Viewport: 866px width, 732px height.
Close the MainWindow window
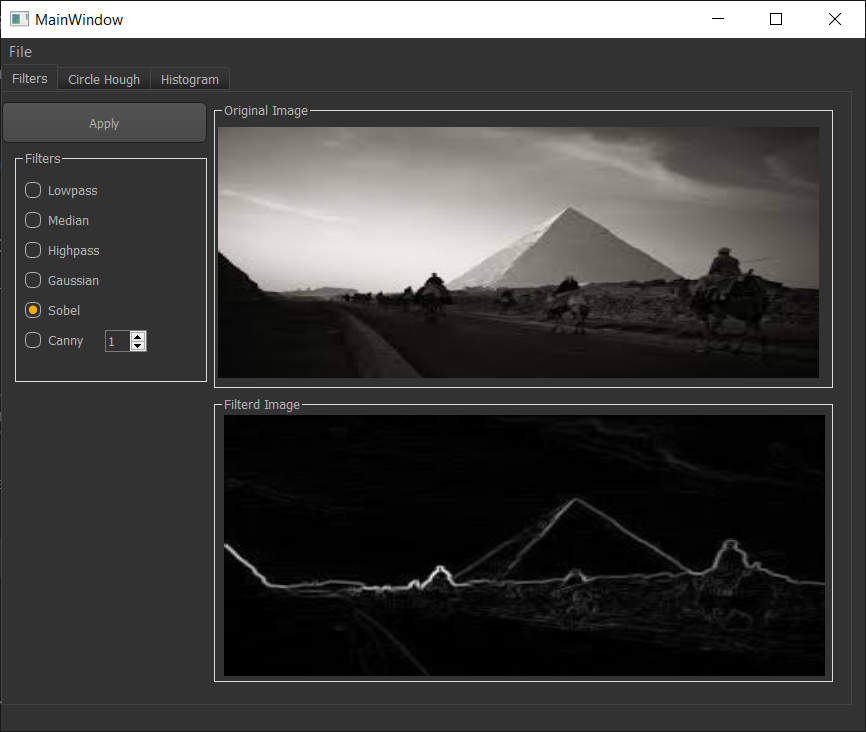point(835,19)
